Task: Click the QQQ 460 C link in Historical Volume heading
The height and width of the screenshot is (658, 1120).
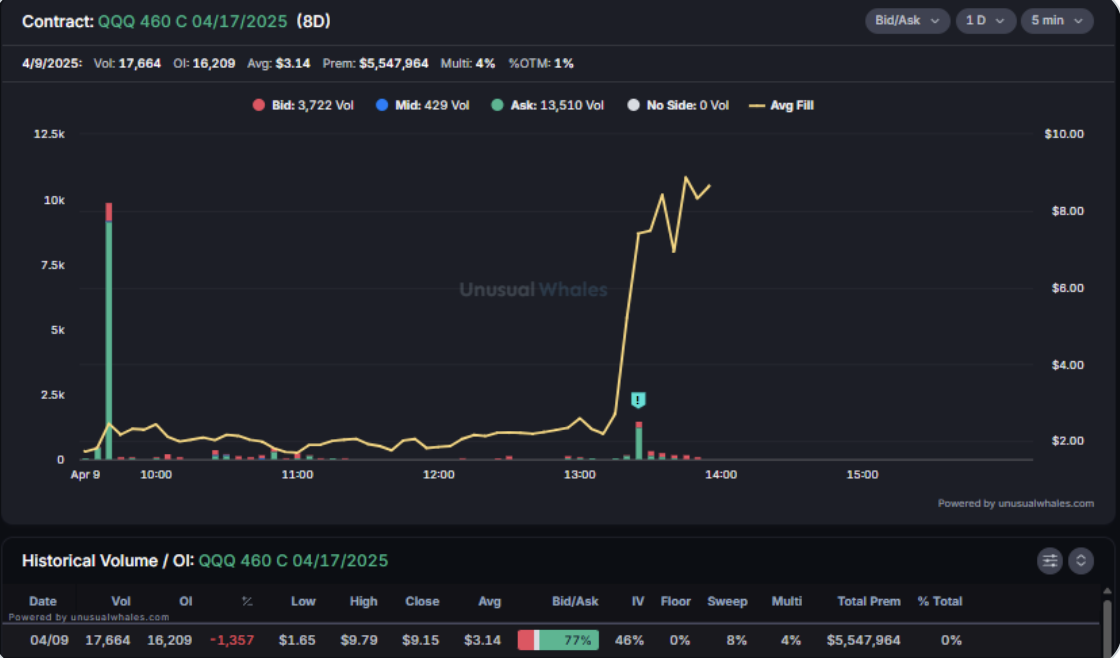Action: [293, 561]
